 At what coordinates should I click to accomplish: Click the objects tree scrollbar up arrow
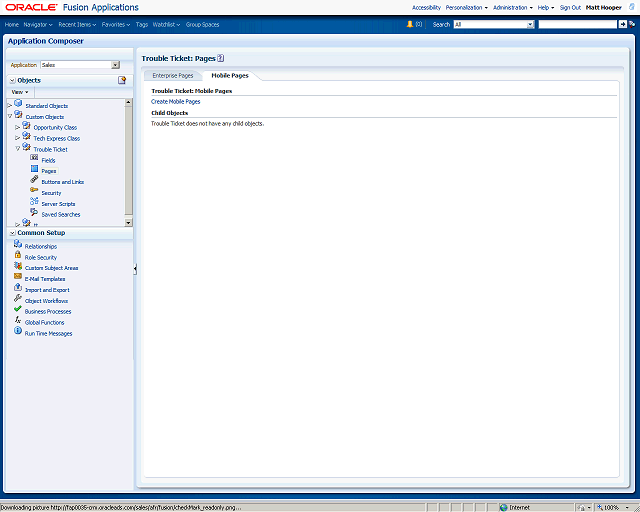[129, 102]
